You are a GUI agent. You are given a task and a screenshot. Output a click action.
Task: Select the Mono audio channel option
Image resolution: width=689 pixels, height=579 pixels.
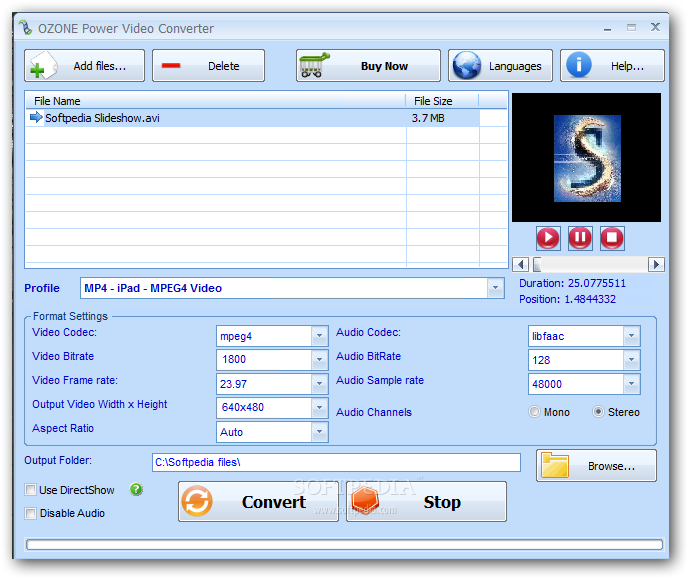[x=534, y=412]
